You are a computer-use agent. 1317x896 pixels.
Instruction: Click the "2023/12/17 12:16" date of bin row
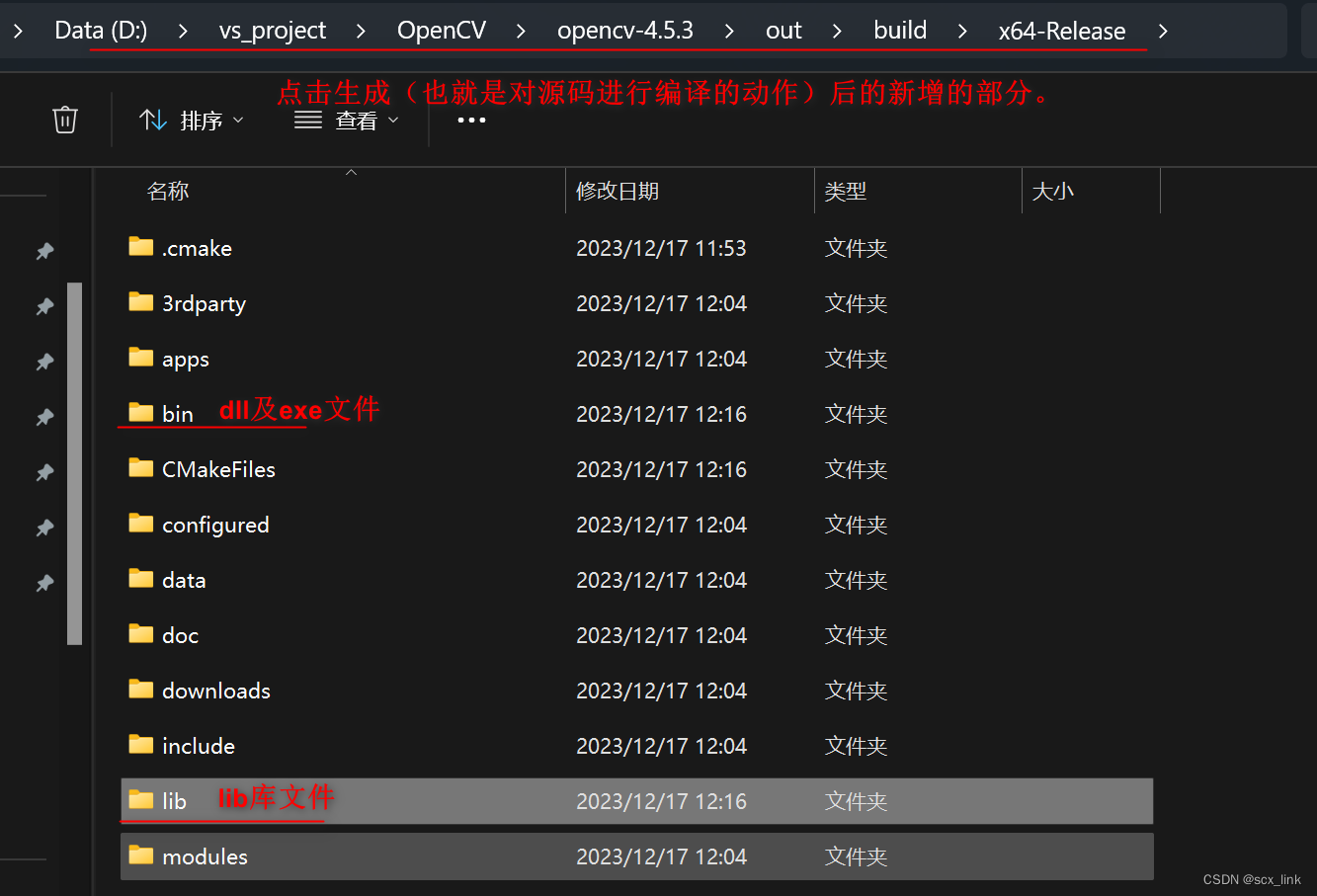point(661,414)
